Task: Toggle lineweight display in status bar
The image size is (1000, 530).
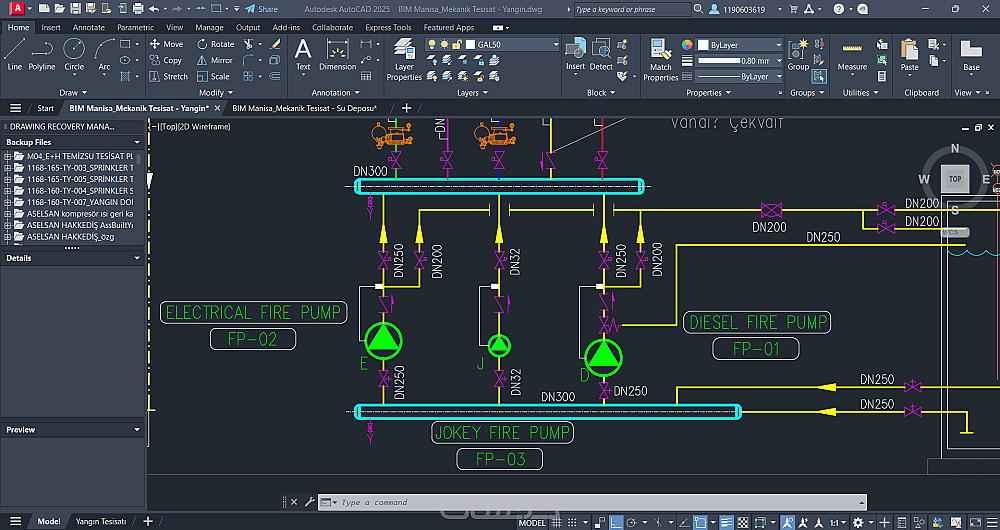Action: [726, 522]
